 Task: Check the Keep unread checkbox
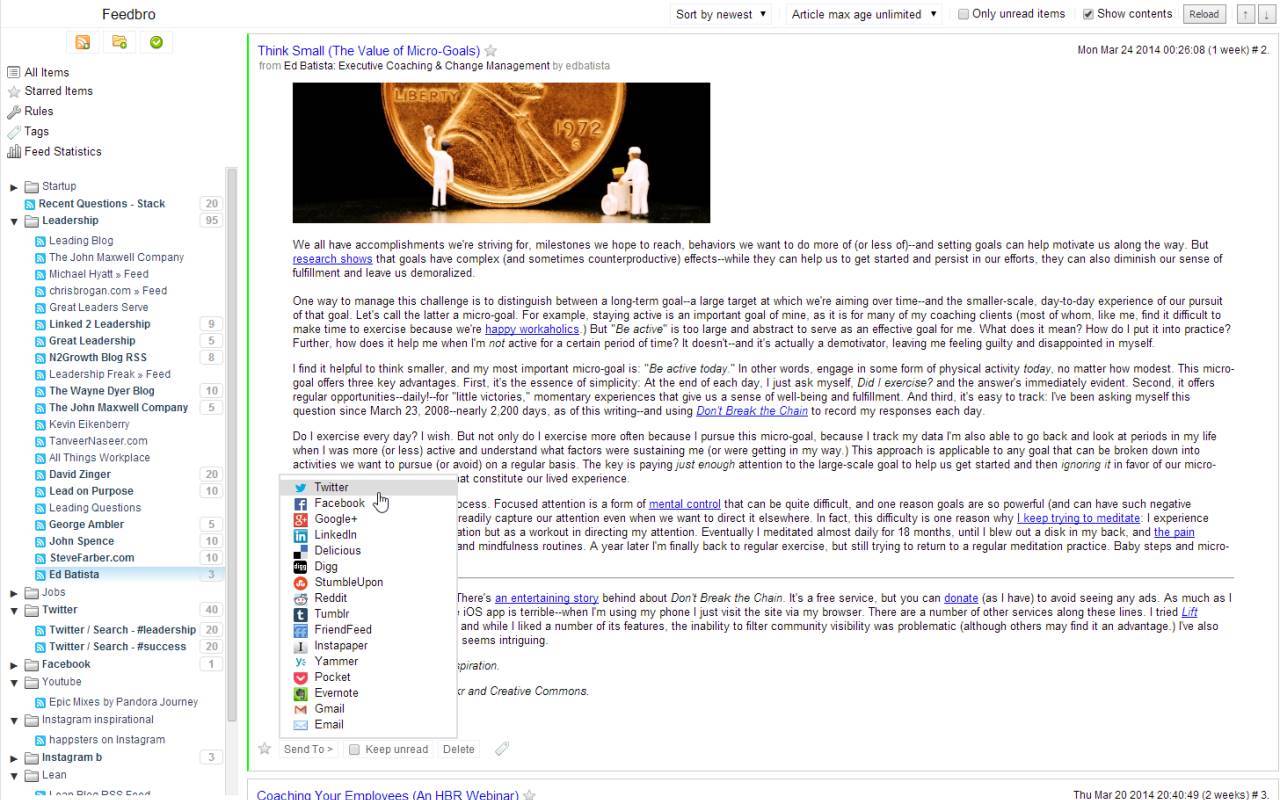[354, 749]
